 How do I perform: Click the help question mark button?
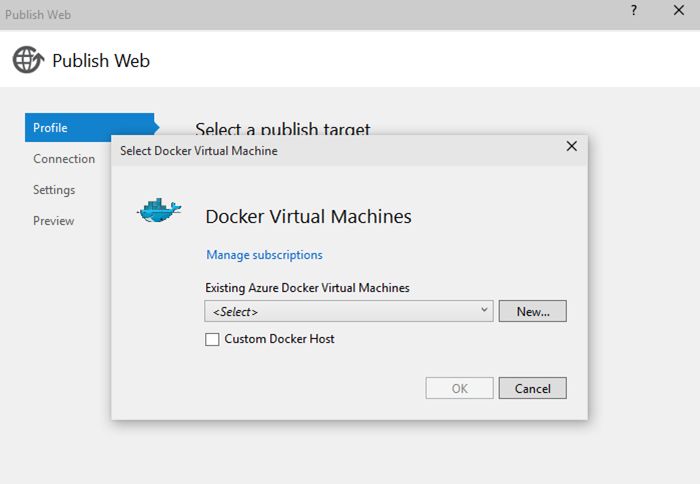633,11
